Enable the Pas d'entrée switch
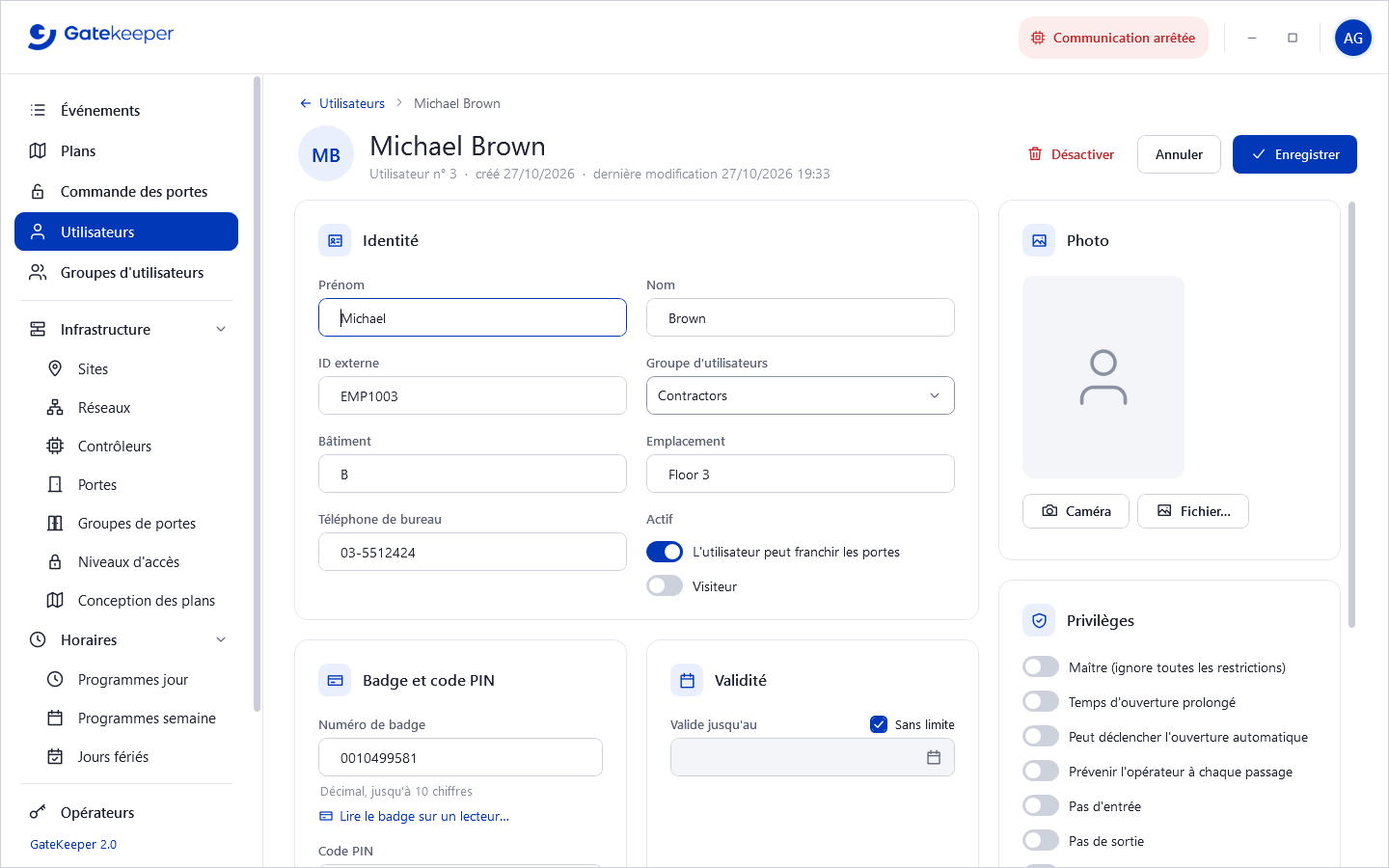 pos(1041,806)
